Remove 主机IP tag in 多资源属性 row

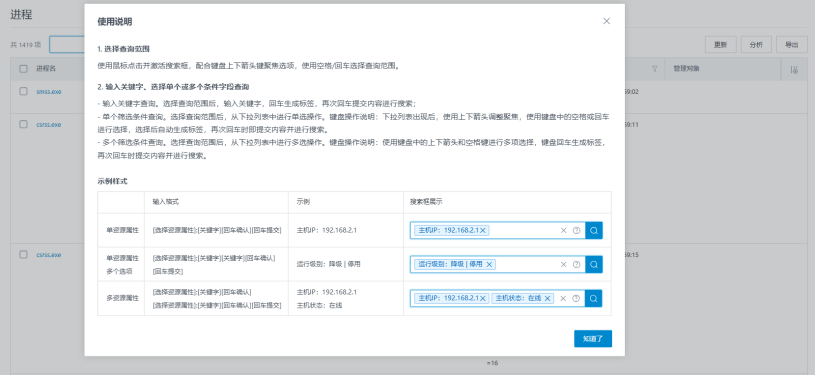coord(483,298)
